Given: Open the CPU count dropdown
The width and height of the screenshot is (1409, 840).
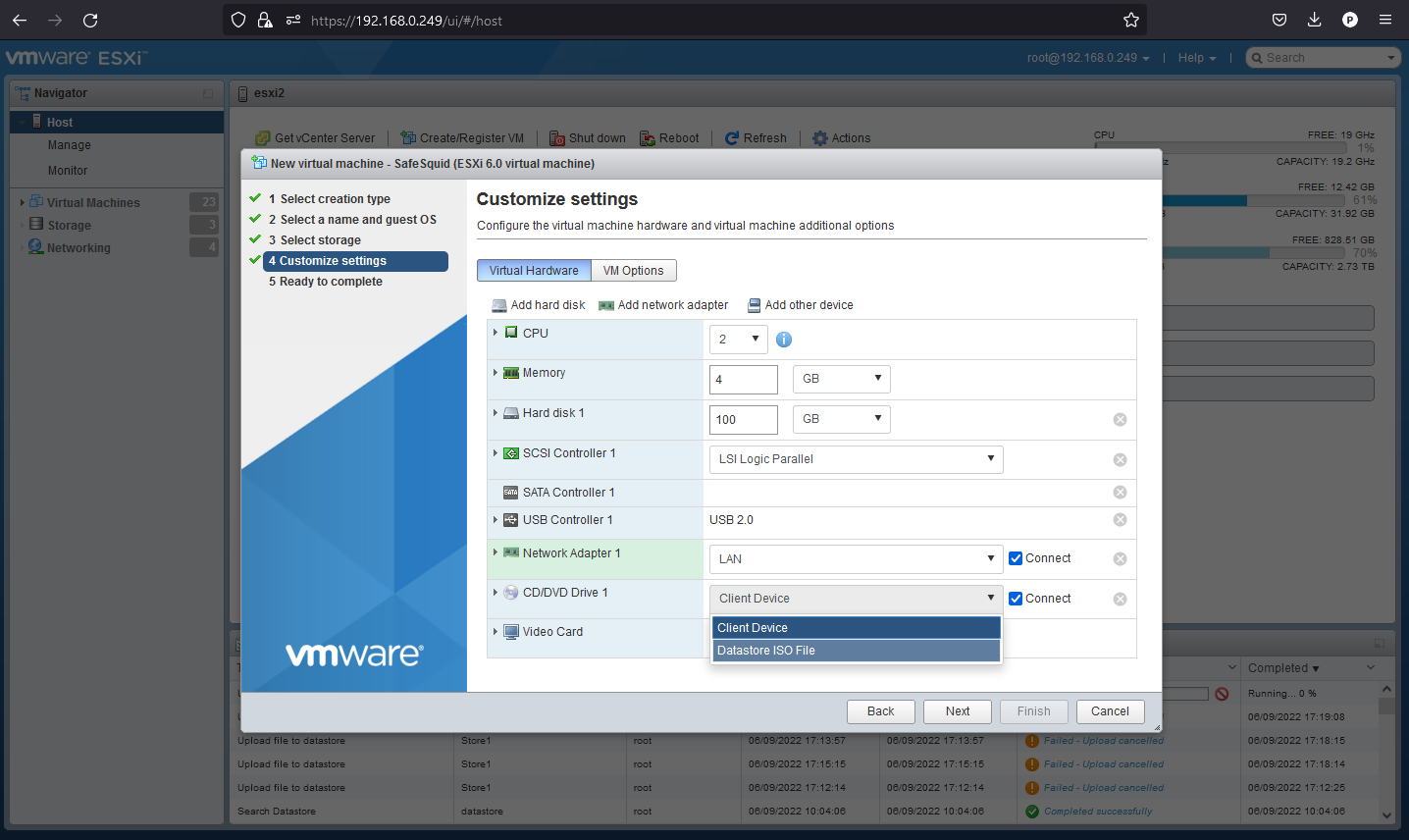Looking at the screenshot, I should pyautogui.click(x=738, y=340).
